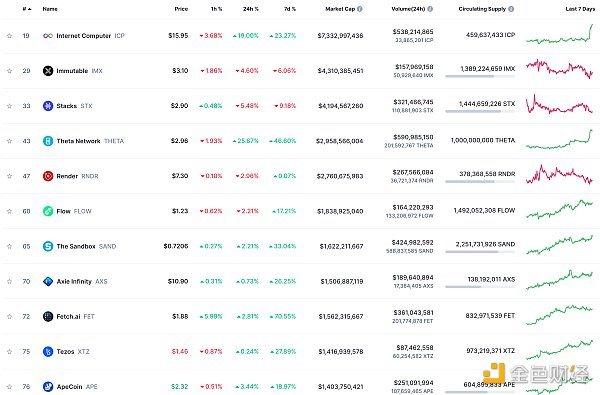Click the Stacks STX logo icon
Image resolution: width=600 pixels, height=395 pixels.
(x=48, y=106)
